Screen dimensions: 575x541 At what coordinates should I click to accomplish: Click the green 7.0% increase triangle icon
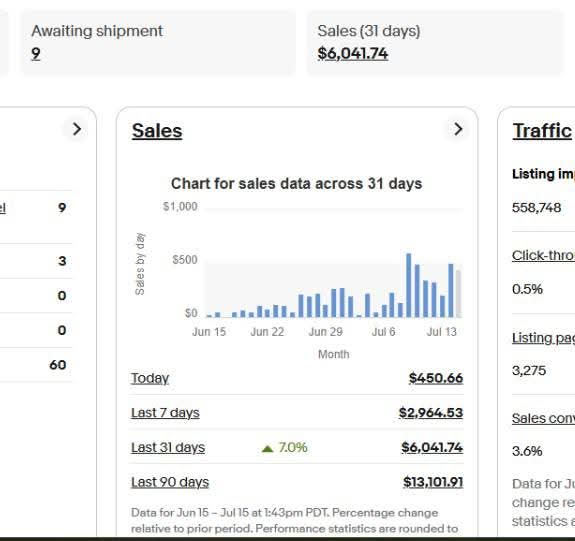coord(268,448)
